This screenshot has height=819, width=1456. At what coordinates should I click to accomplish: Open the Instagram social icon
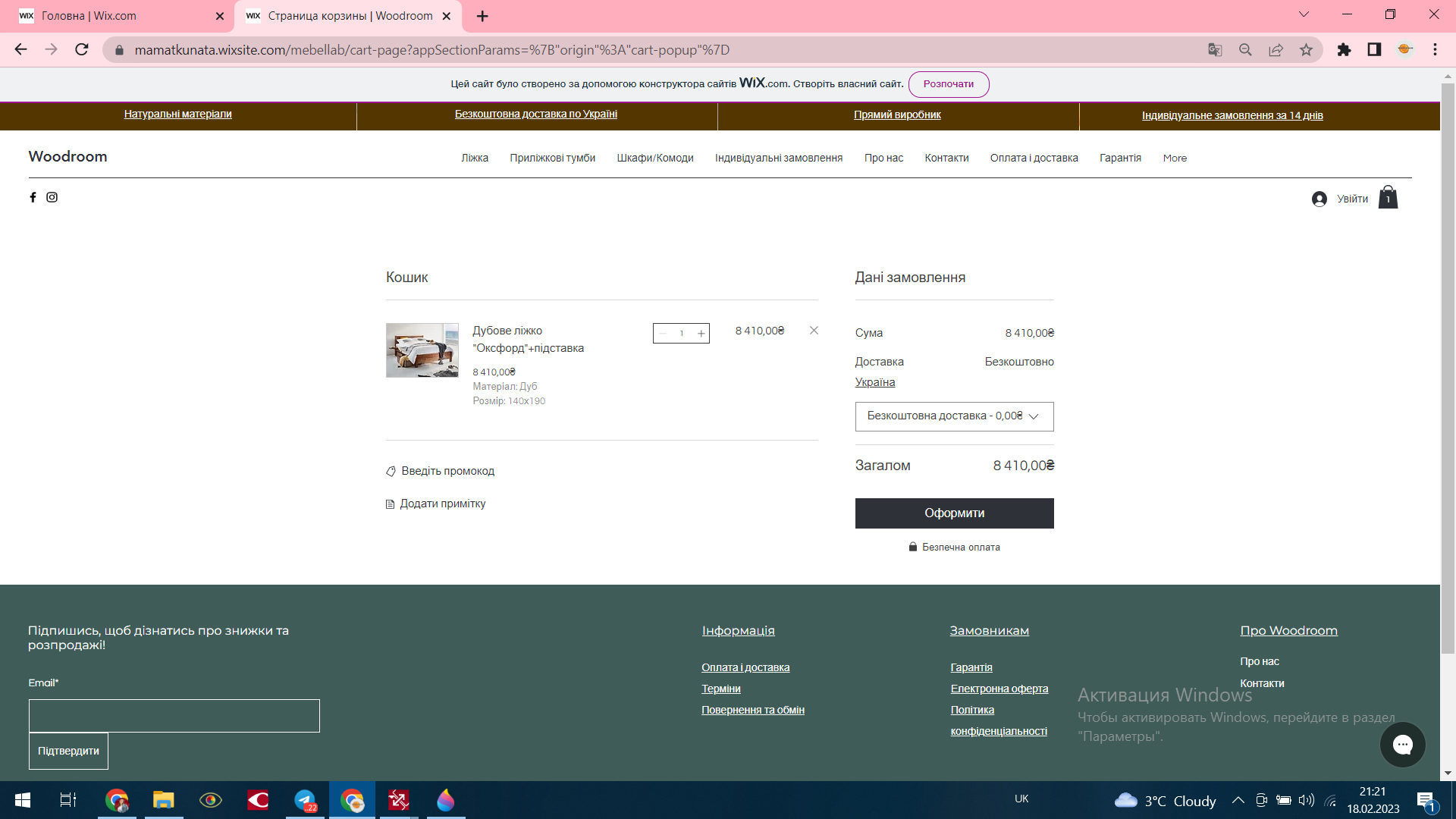click(x=52, y=197)
